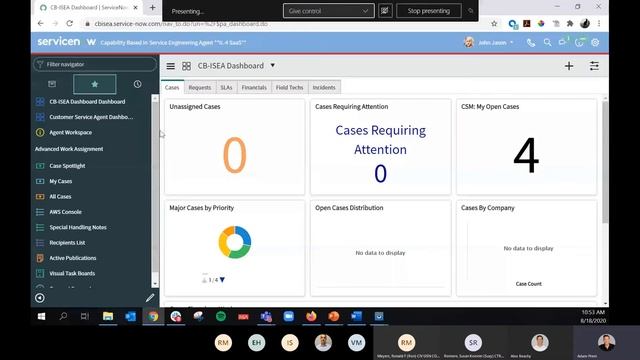Viewport: 640px width, 360px height.
Task: Switch to the Incidents tab
Action: [x=324, y=87]
